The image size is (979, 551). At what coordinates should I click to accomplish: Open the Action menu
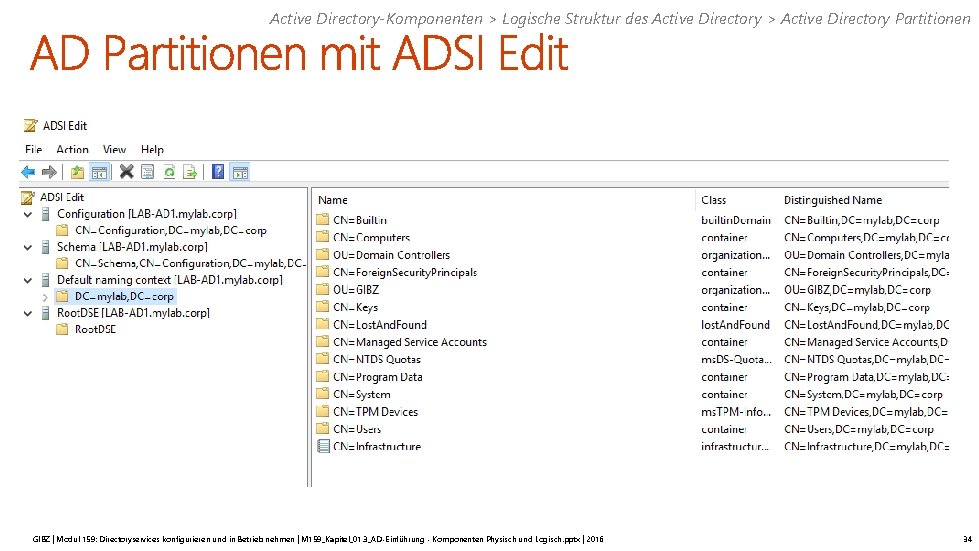pos(72,150)
